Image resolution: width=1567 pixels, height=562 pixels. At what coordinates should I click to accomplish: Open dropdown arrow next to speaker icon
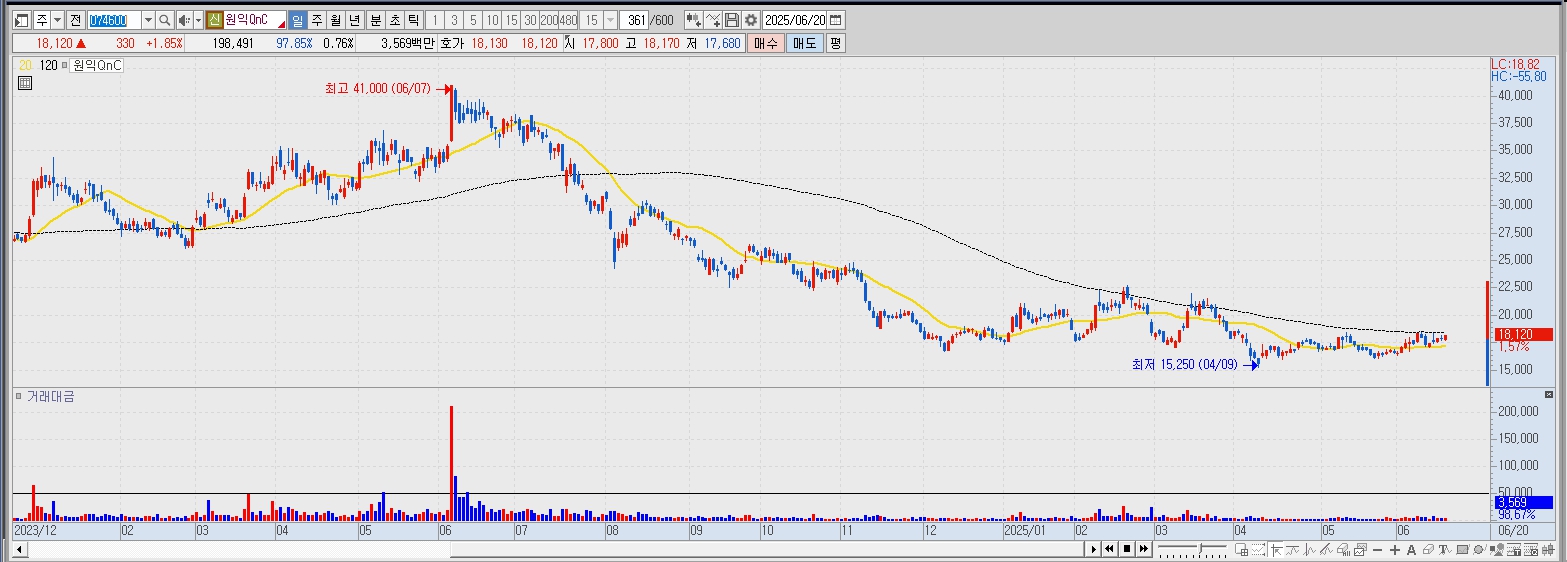[x=198, y=20]
